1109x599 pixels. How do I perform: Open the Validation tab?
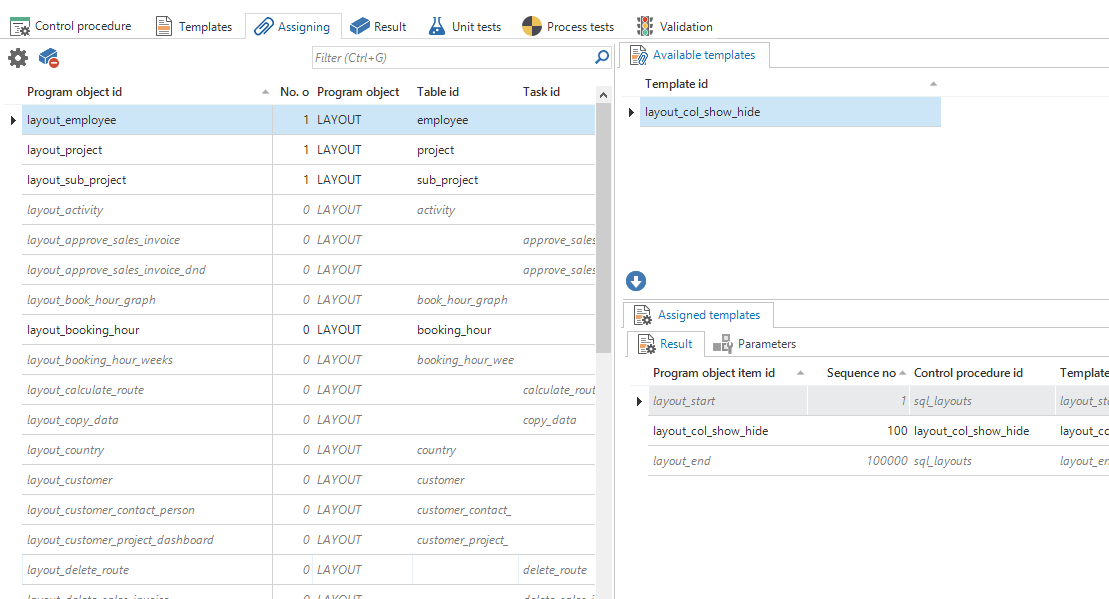pyautogui.click(x=675, y=27)
